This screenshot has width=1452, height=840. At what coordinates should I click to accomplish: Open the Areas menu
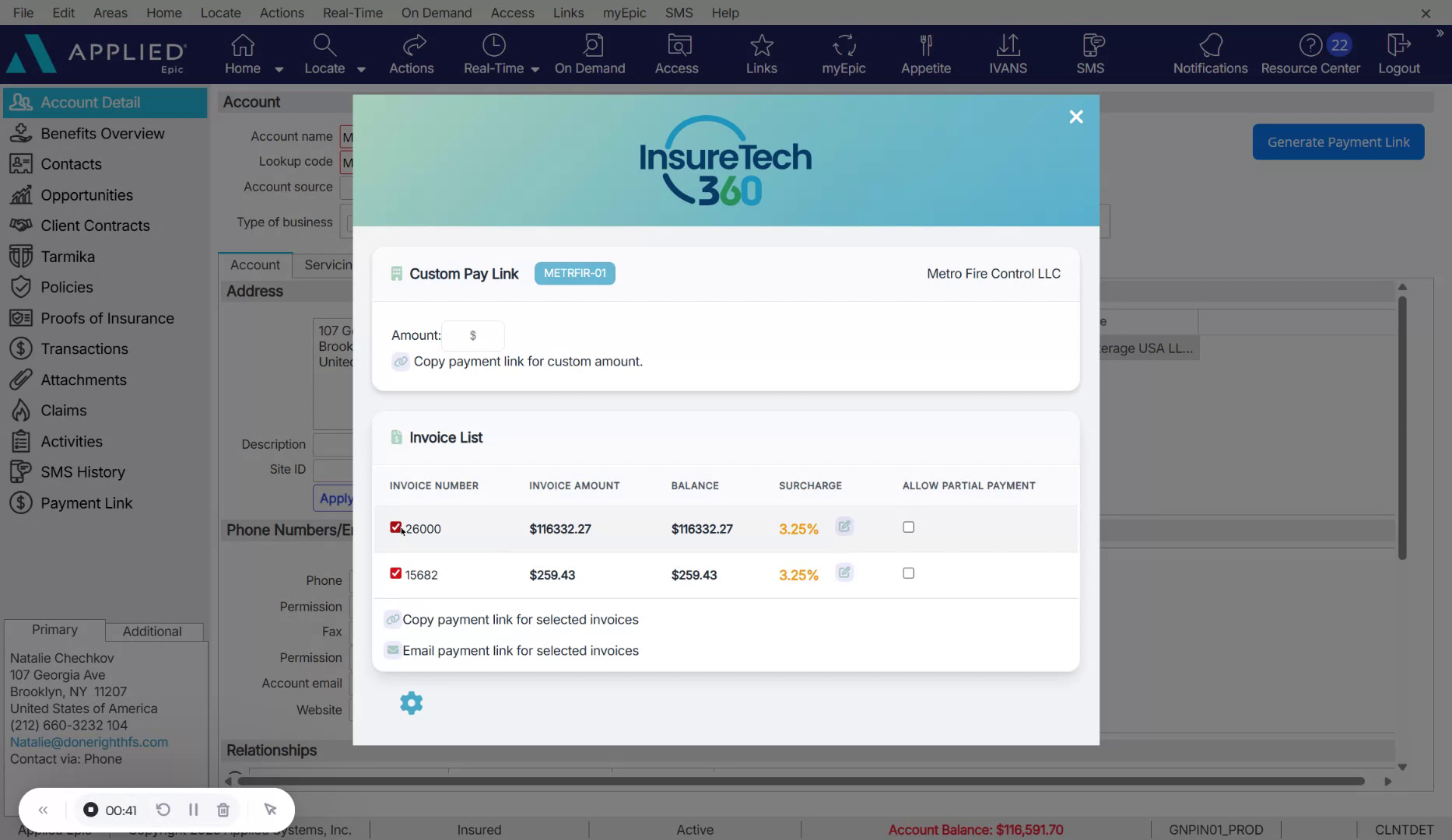point(110,12)
